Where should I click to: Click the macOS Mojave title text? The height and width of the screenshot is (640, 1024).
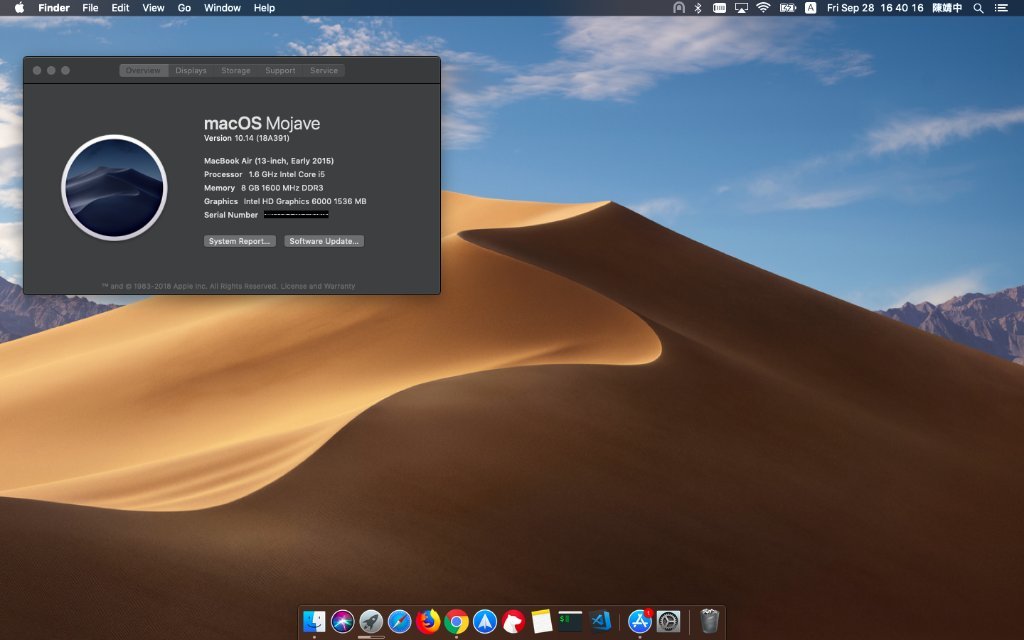[262, 123]
